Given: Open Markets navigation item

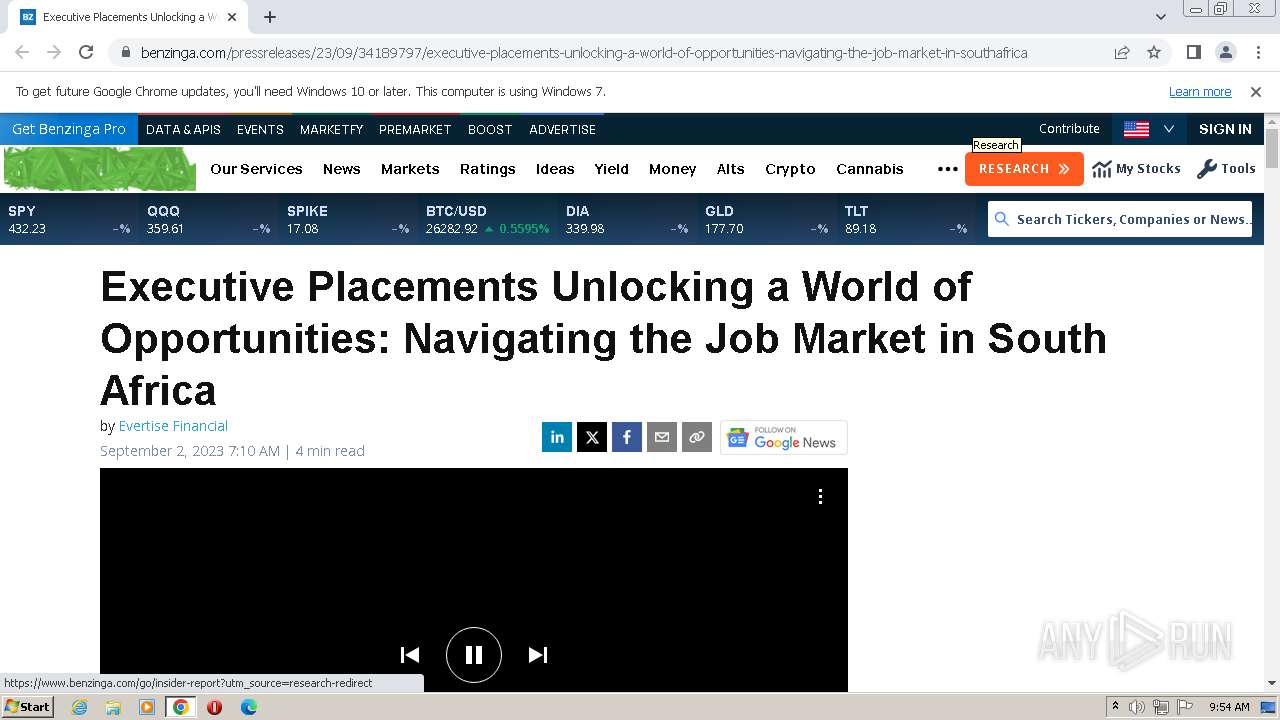Looking at the screenshot, I should coord(410,169).
